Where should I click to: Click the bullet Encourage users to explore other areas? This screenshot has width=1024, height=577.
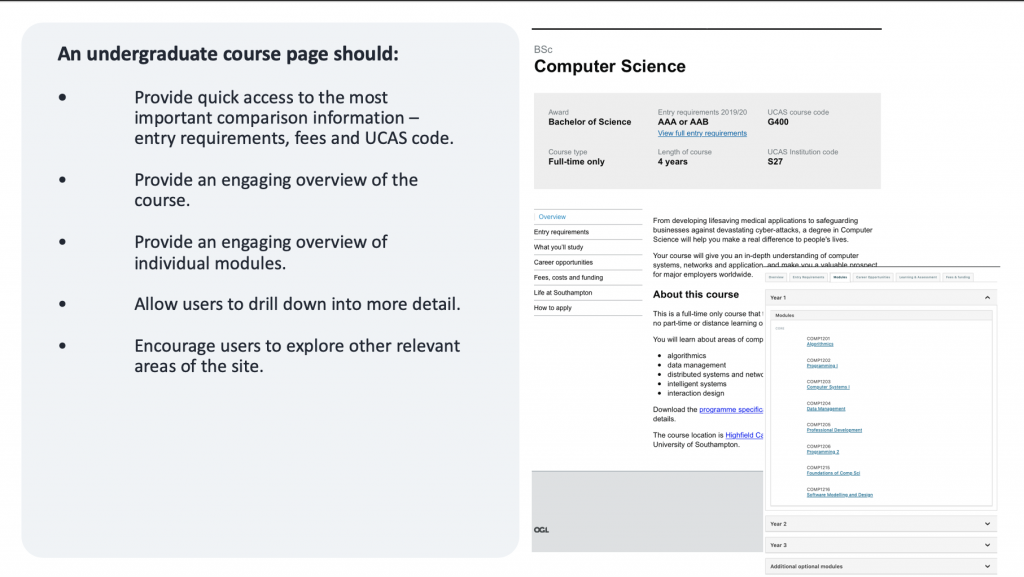[297, 356]
